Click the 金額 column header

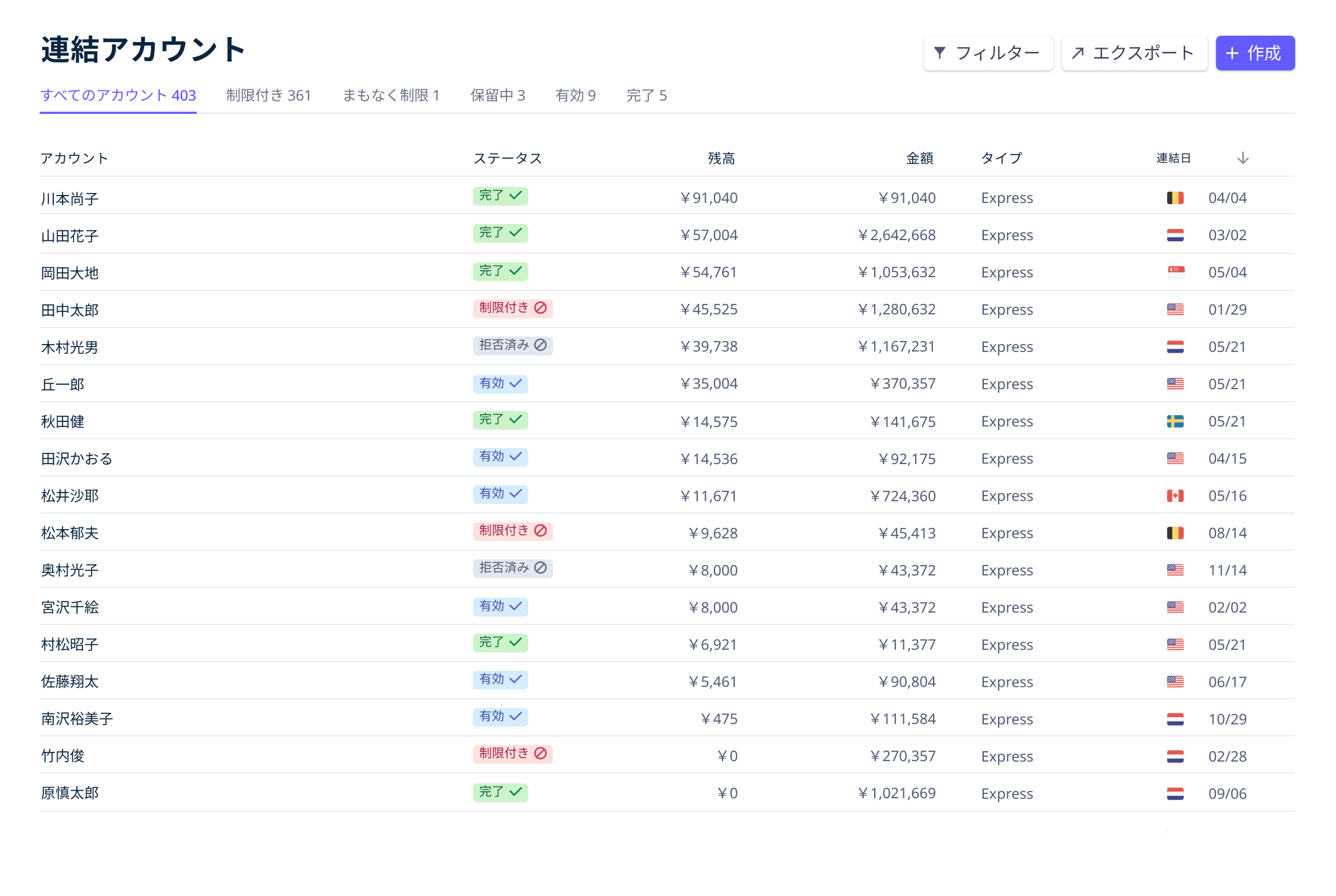(x=919, y=158)
